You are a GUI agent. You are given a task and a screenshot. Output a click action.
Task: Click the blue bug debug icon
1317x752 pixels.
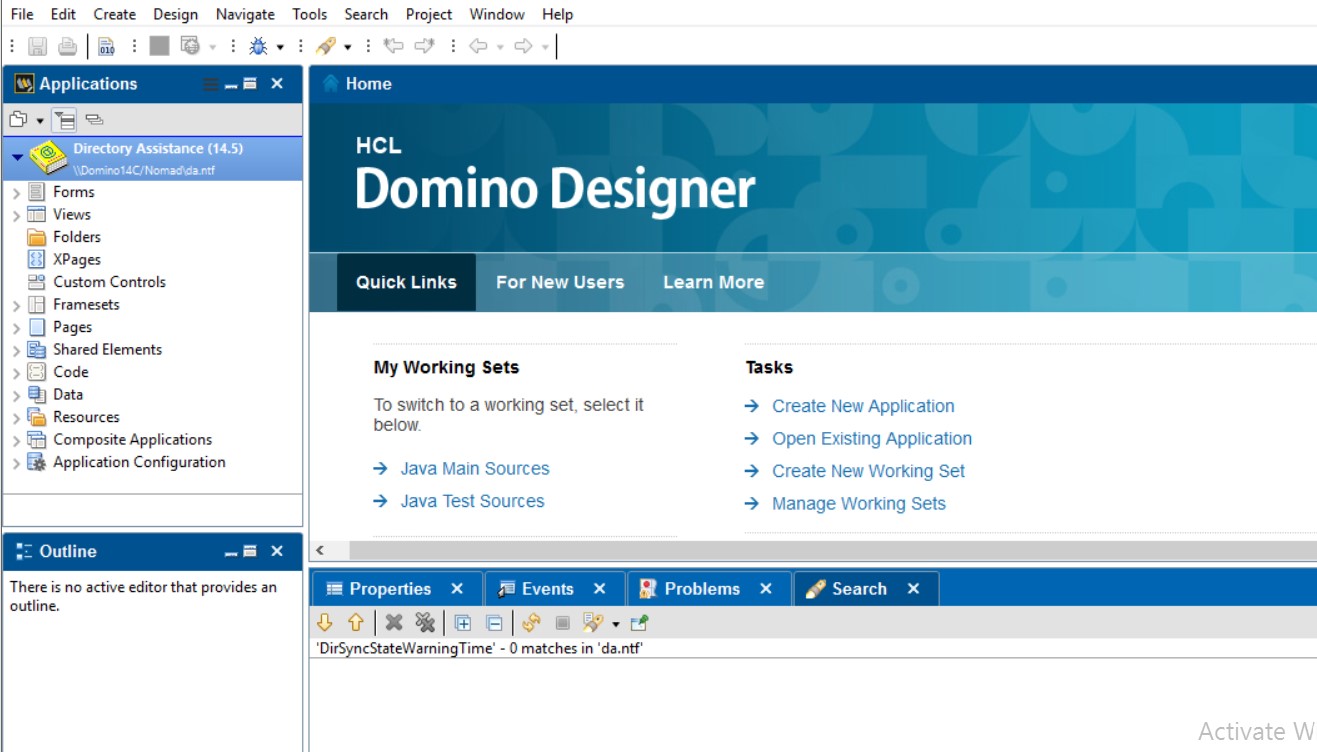(x=259, y=46)
